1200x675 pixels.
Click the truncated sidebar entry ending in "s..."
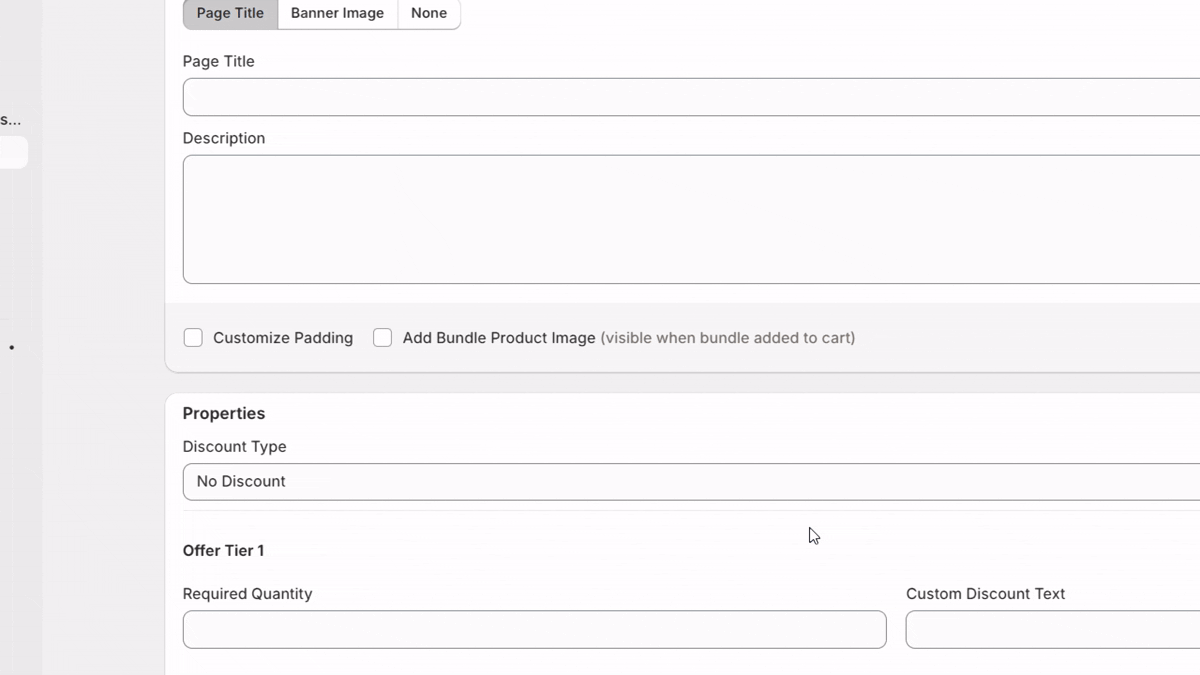pyautogui.click(x=10, y=120)
